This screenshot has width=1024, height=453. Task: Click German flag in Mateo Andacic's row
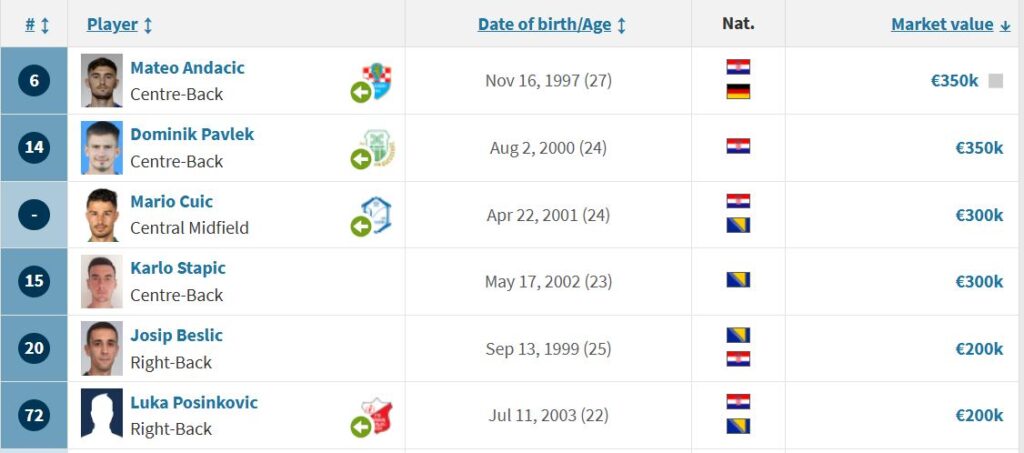point(738,92)
